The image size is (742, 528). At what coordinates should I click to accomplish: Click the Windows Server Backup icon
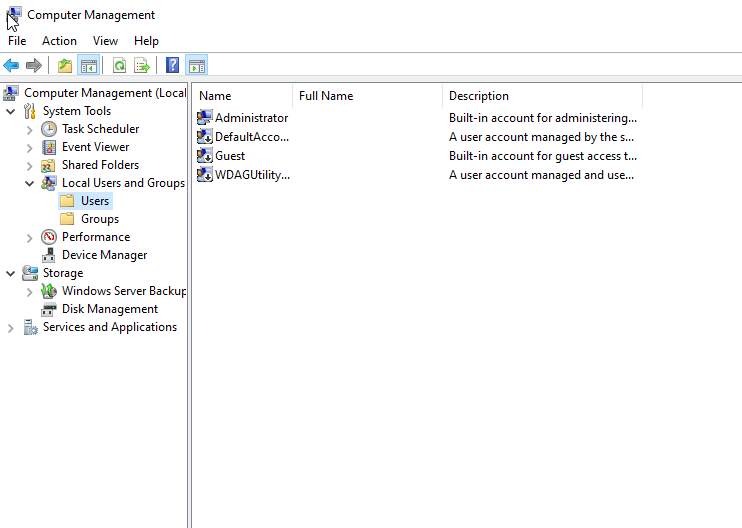[x=49, y=291]
